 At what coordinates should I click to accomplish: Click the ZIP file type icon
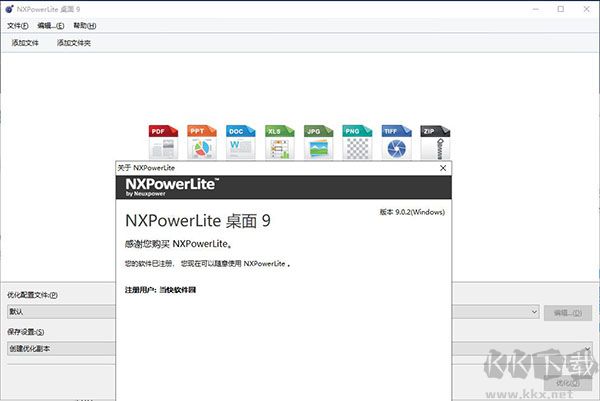click(x=435, y=142)
